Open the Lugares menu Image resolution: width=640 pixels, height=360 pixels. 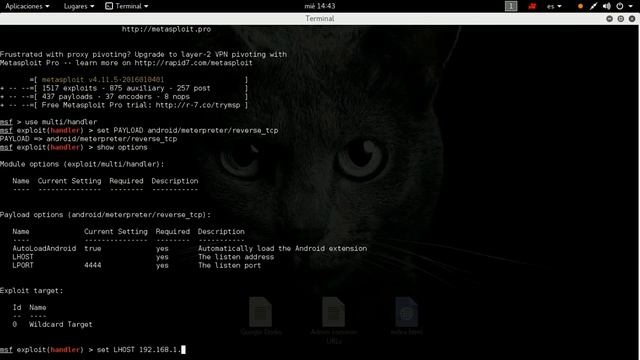click(x=79, y=6)
